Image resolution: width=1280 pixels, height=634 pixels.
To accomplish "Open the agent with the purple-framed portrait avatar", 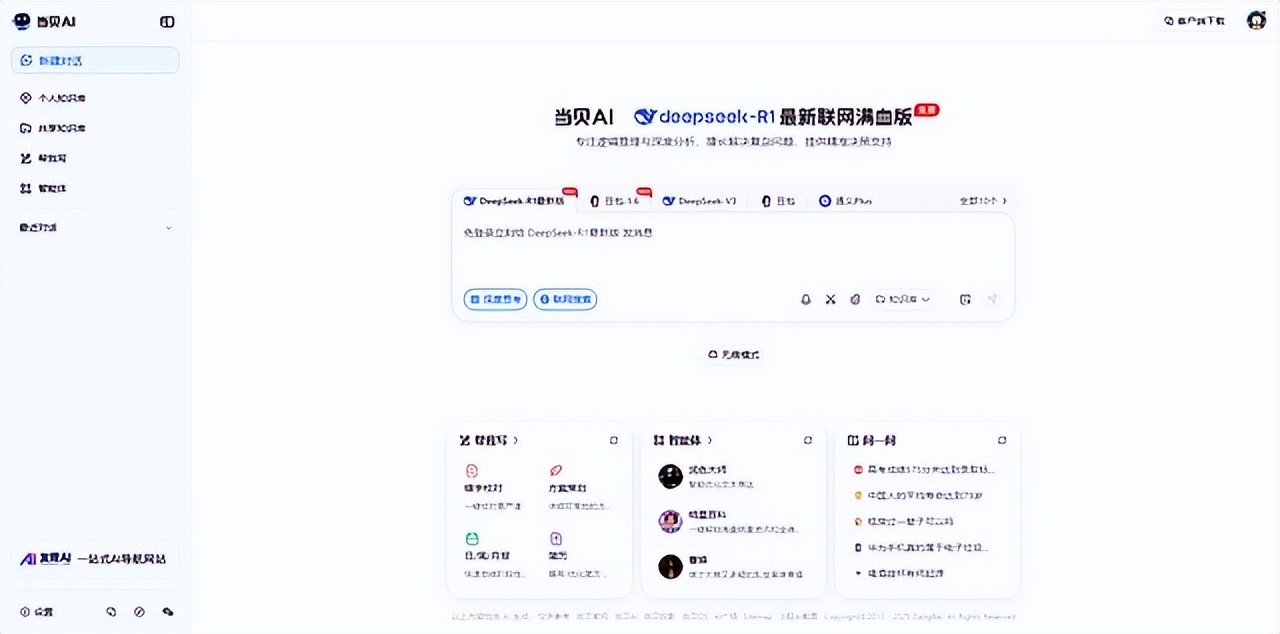I will pyautogui.click(x=670, y=521).
